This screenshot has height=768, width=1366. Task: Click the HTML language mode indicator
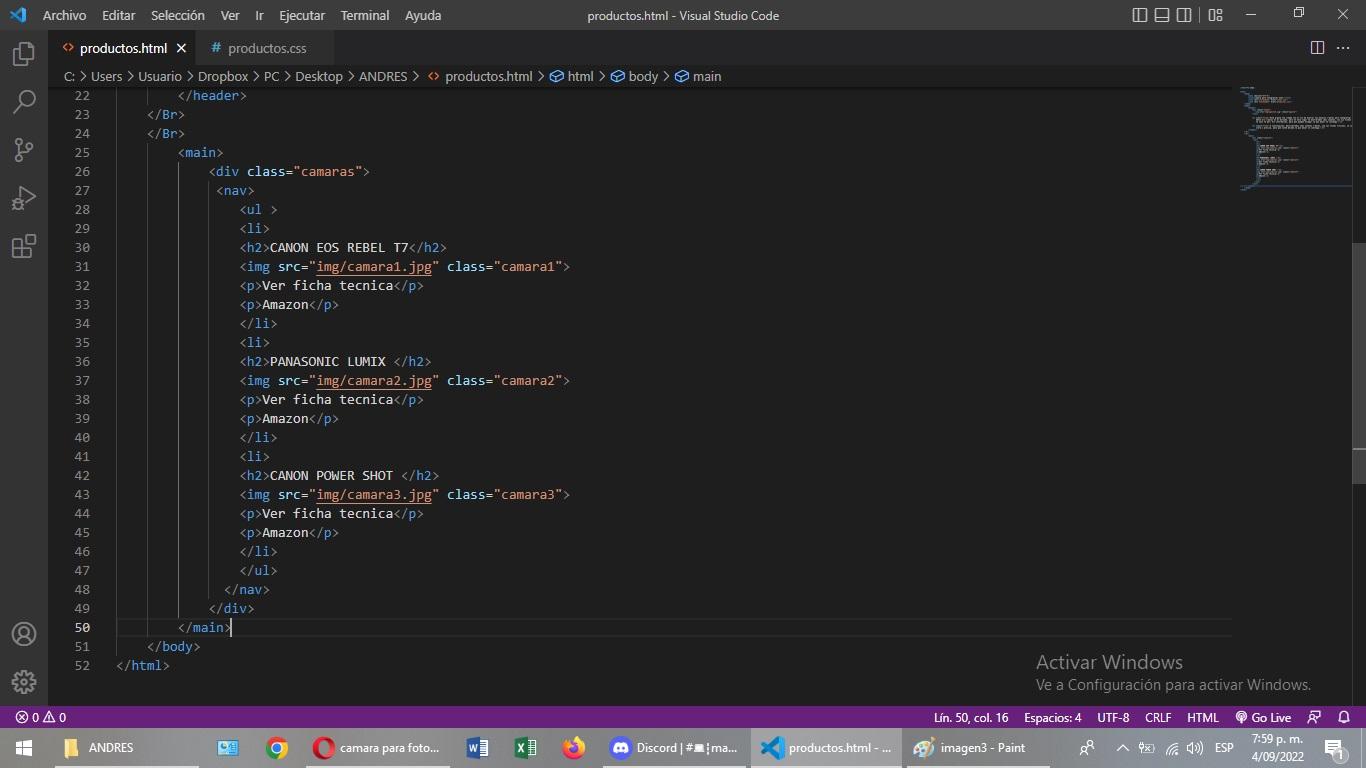click(x=1203, y=717)
